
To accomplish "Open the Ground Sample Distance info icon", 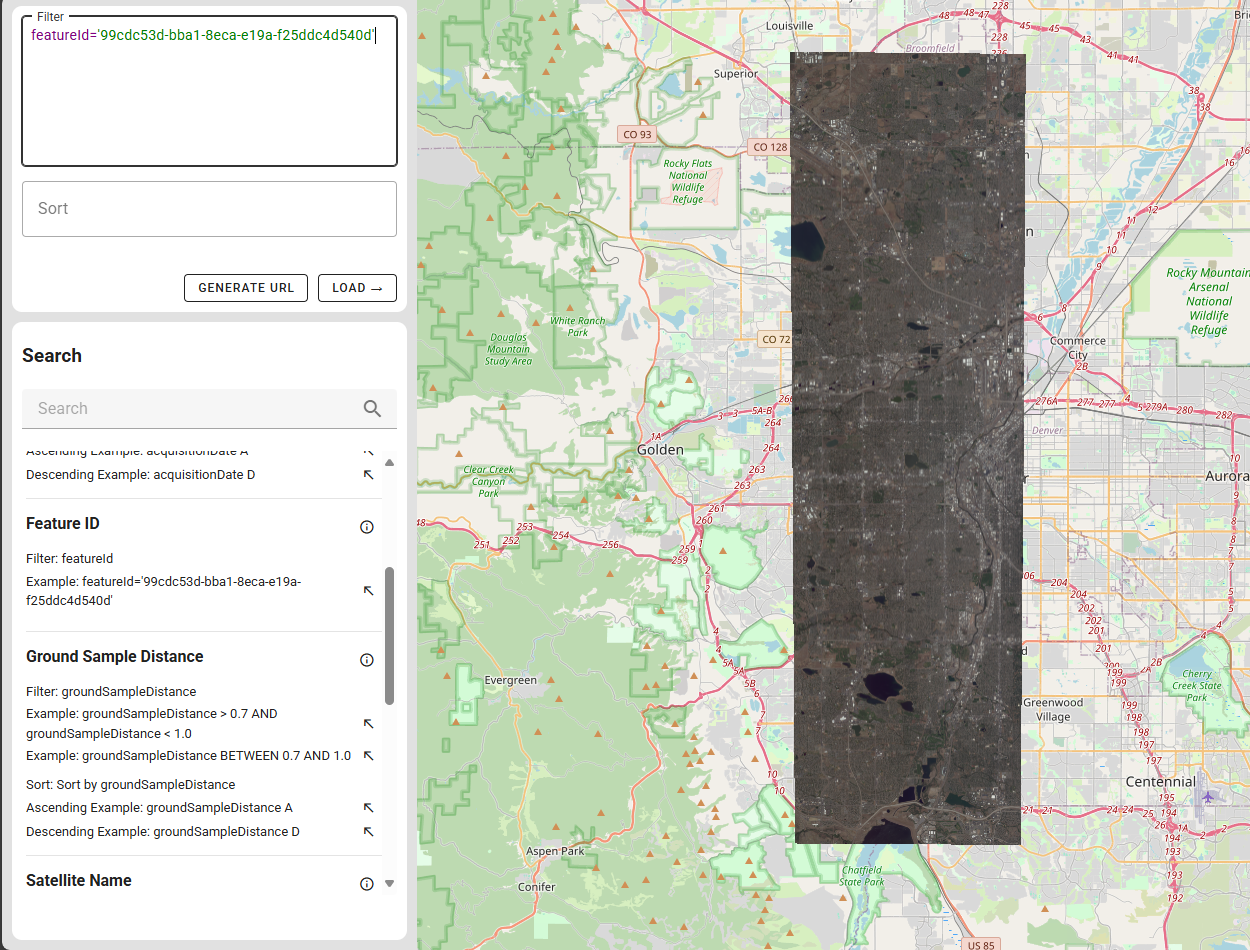I will [367, 660].
